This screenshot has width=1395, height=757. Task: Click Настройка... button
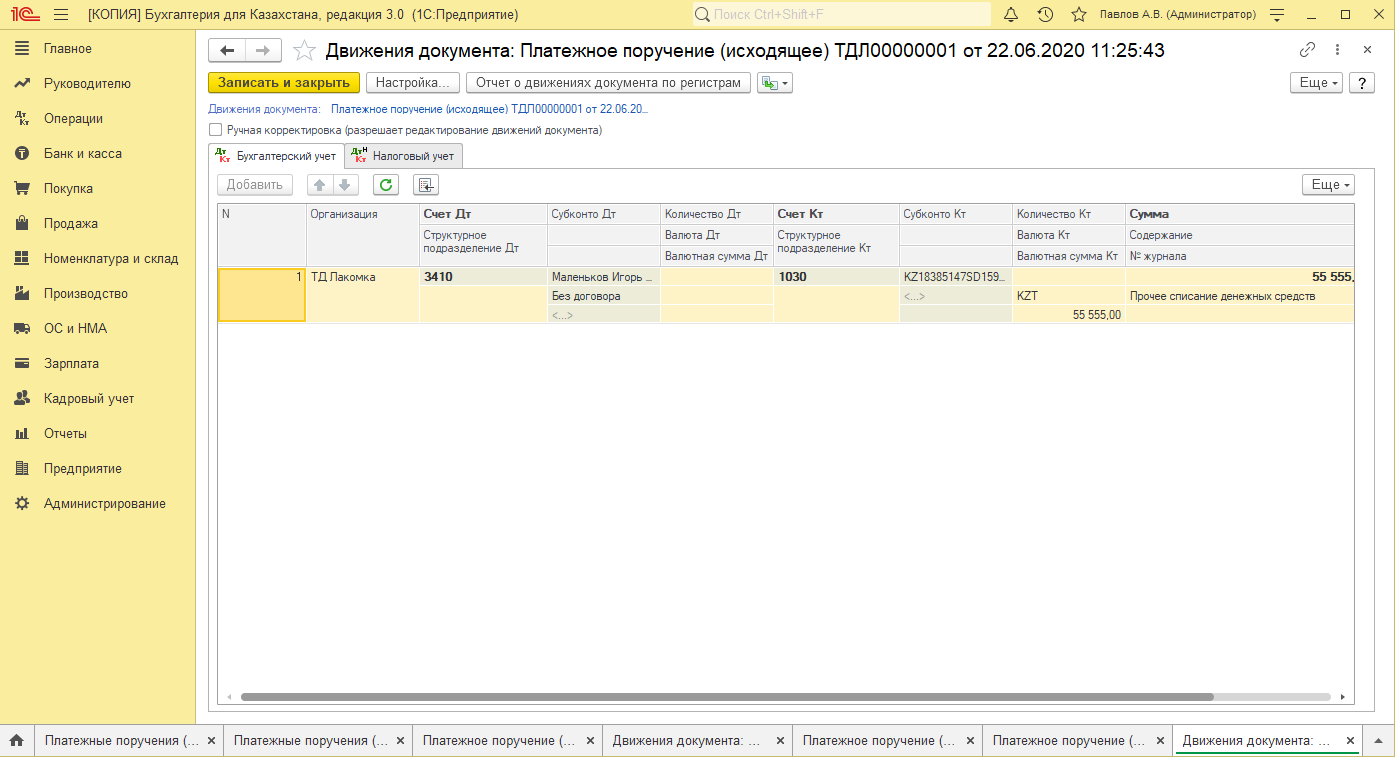pos(413,83)
